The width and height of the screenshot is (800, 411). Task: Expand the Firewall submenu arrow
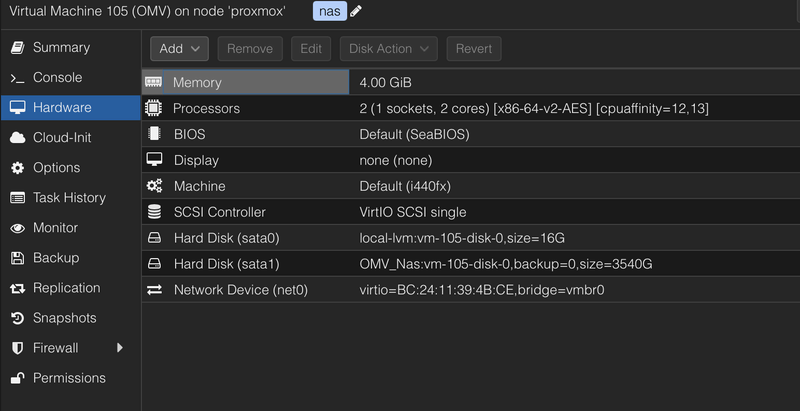(x=120, y=348)
